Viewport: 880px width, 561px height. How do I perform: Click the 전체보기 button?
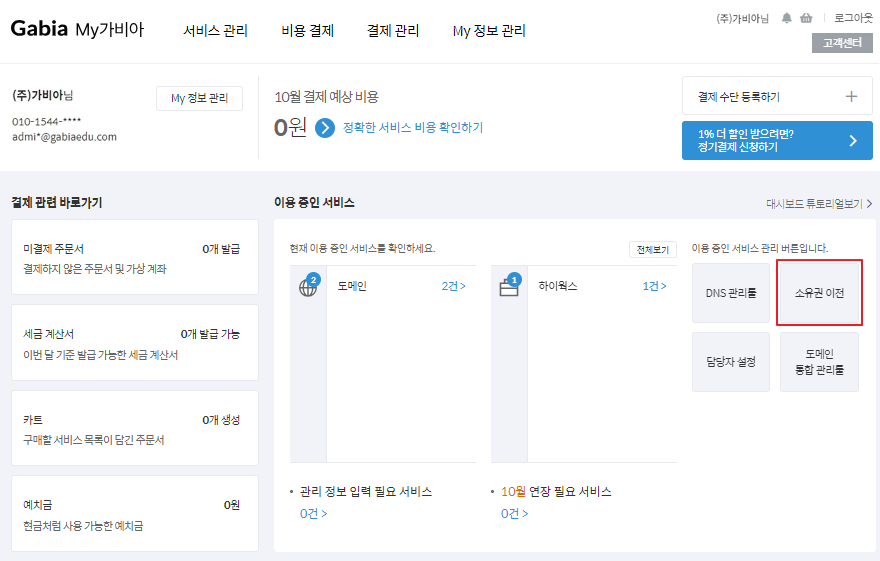653,250
